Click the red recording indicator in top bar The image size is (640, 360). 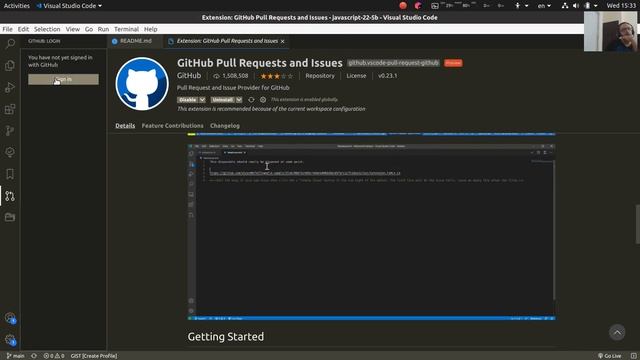coord(403,6)
